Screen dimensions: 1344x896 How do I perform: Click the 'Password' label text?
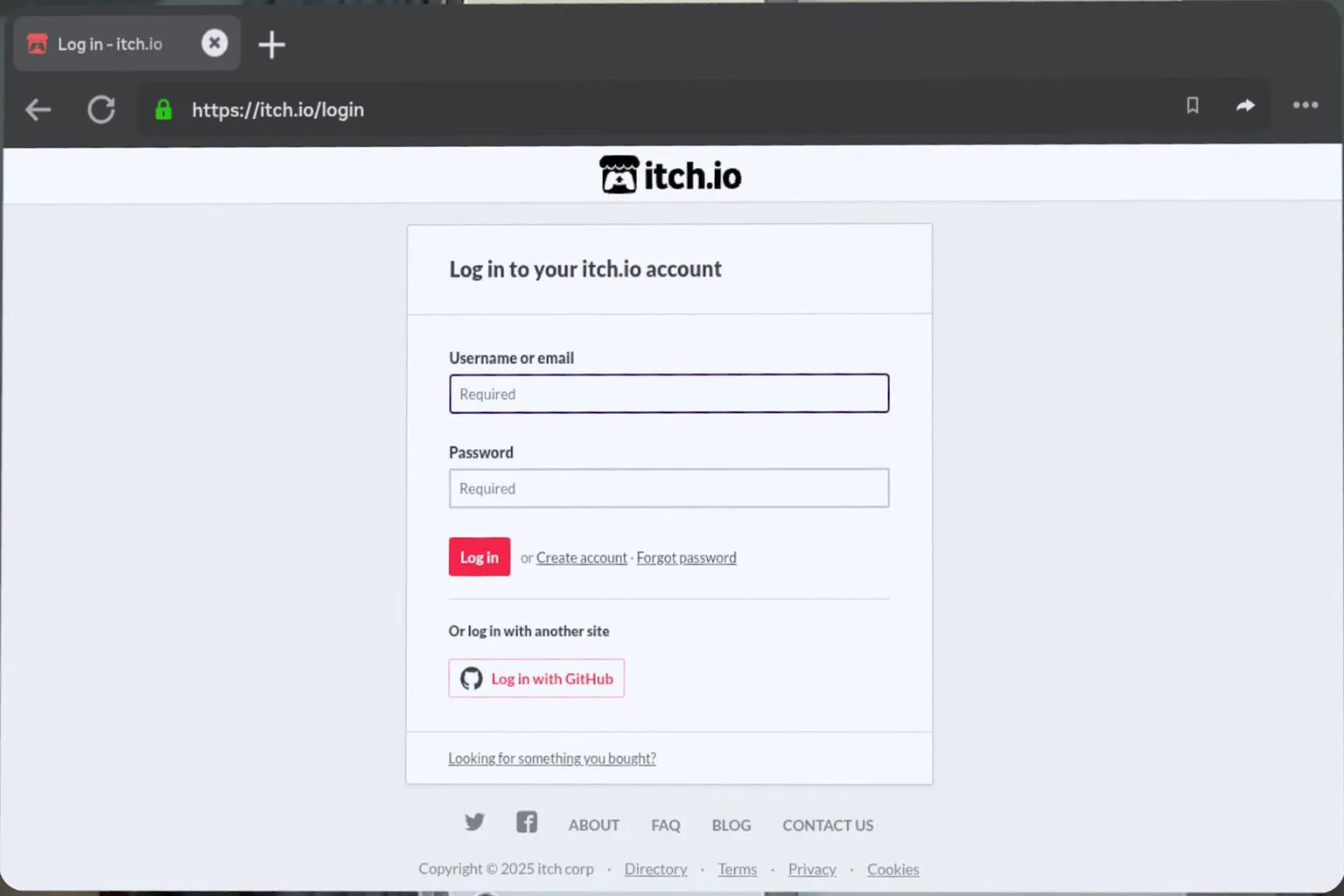[481, 452]
